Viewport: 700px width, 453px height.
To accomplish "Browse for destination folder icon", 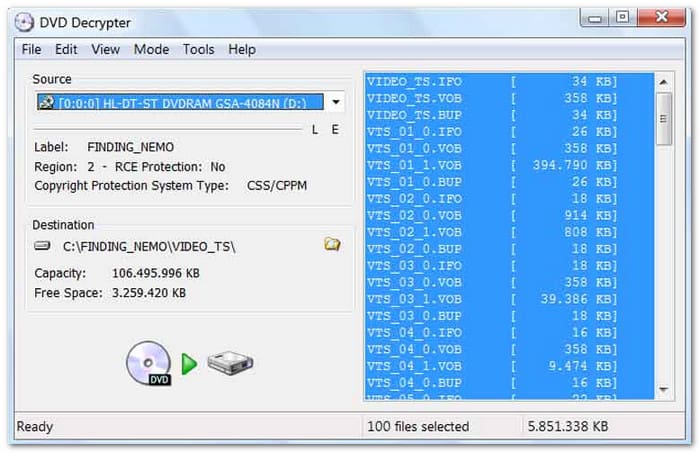I will [332, 244].
